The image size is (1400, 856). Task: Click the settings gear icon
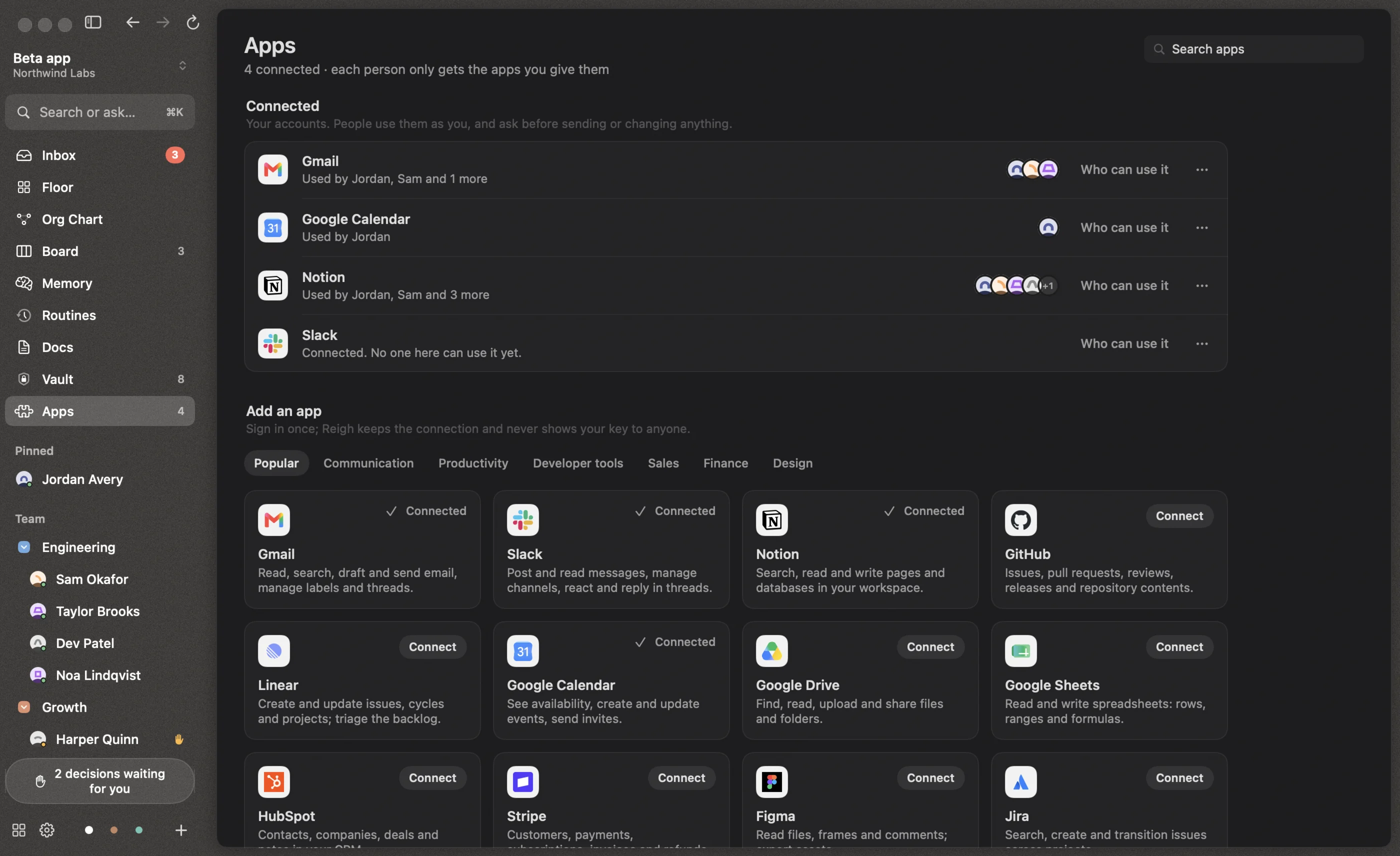[46, 830]
